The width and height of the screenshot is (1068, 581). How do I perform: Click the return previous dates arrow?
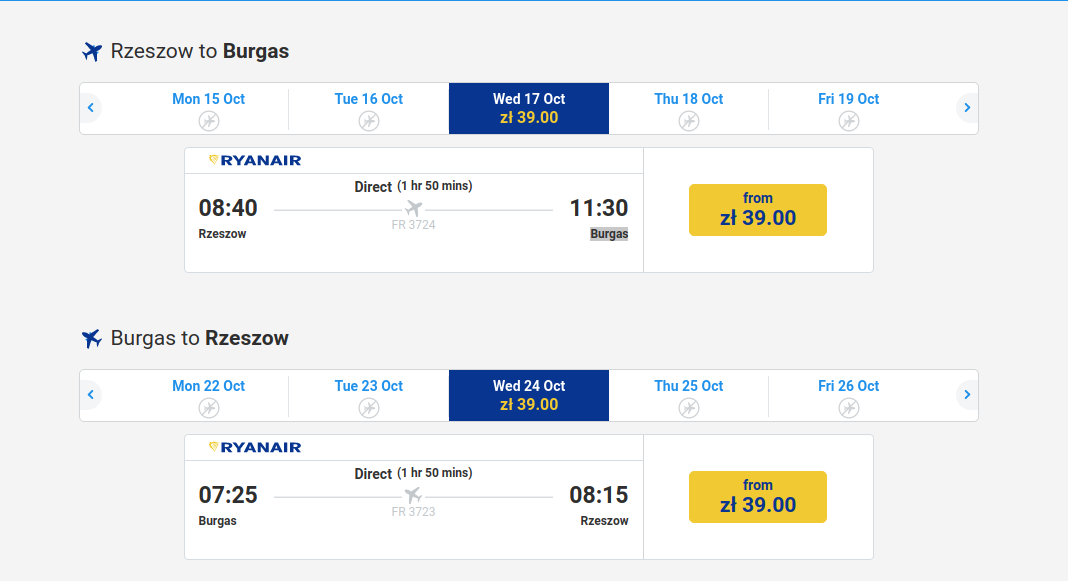(x=91, y=394)
